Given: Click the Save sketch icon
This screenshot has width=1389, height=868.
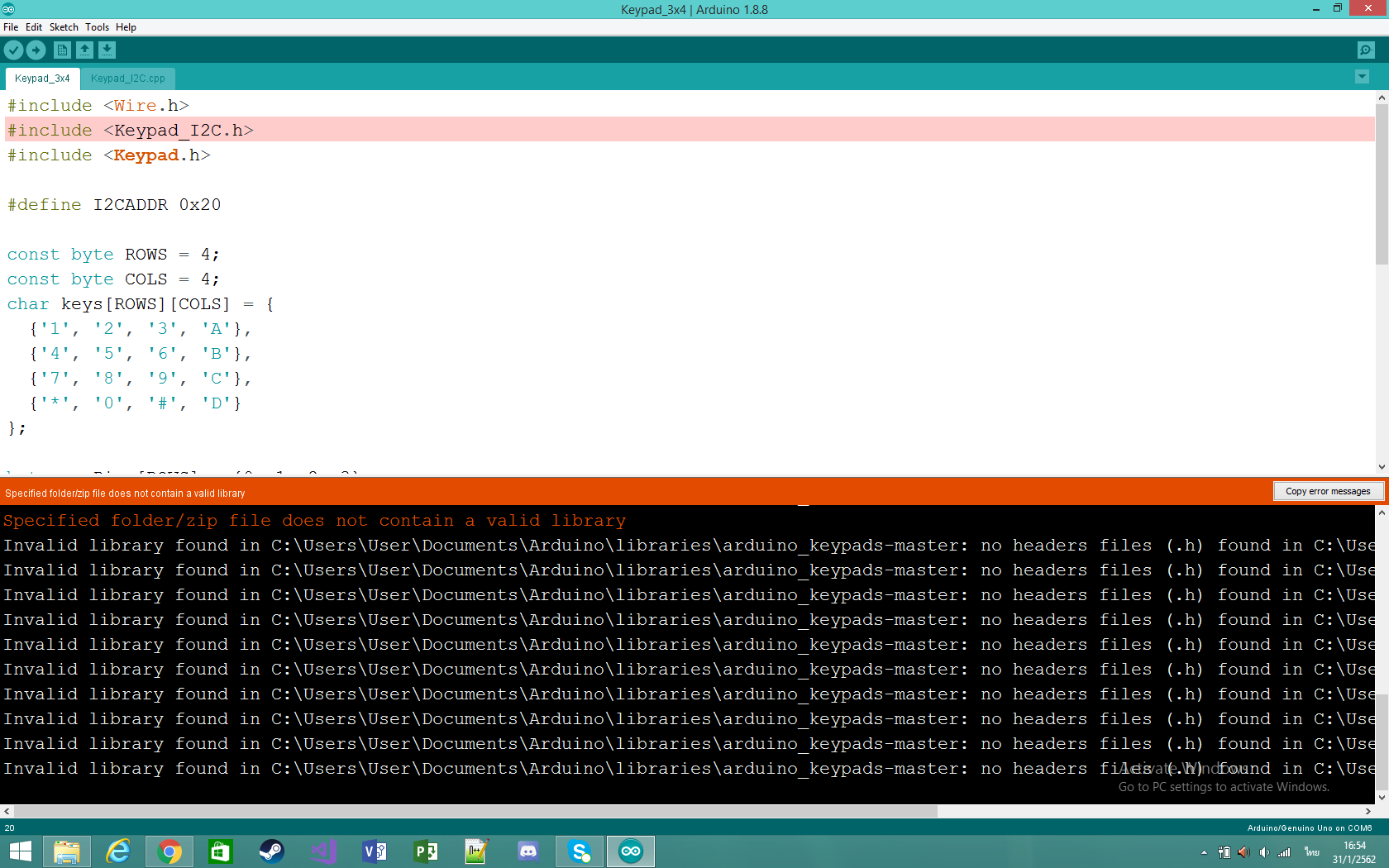Looking at the screenshot, I should tap(107, 50).
